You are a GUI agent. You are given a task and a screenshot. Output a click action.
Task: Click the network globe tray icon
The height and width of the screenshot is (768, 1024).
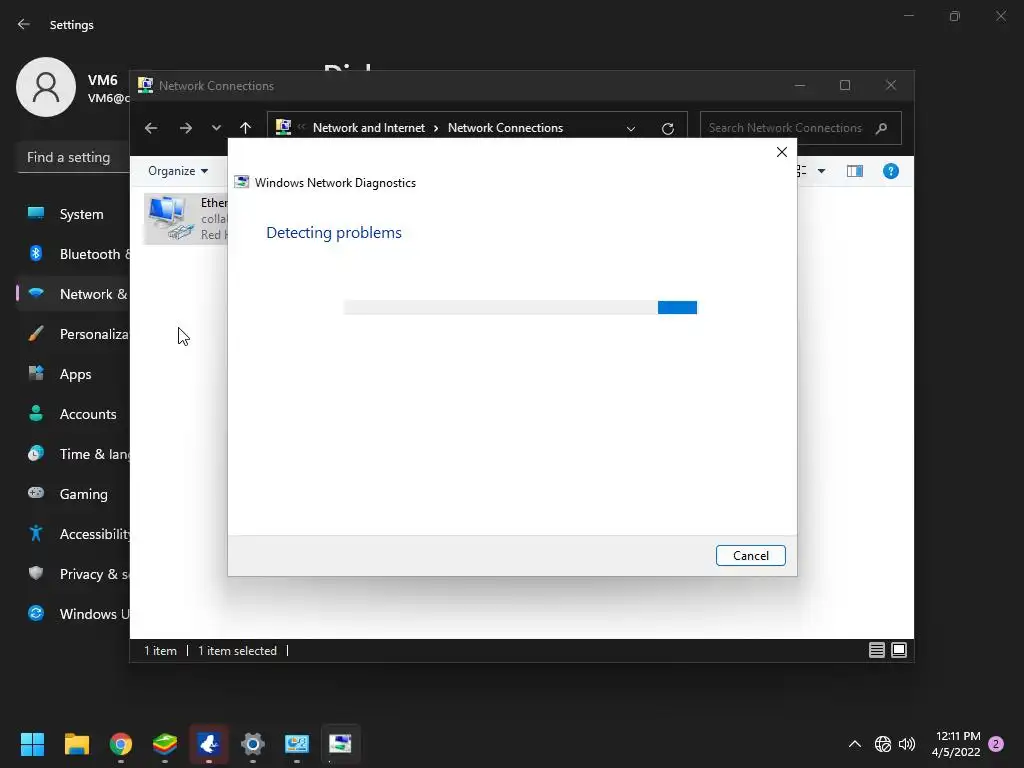883,744
